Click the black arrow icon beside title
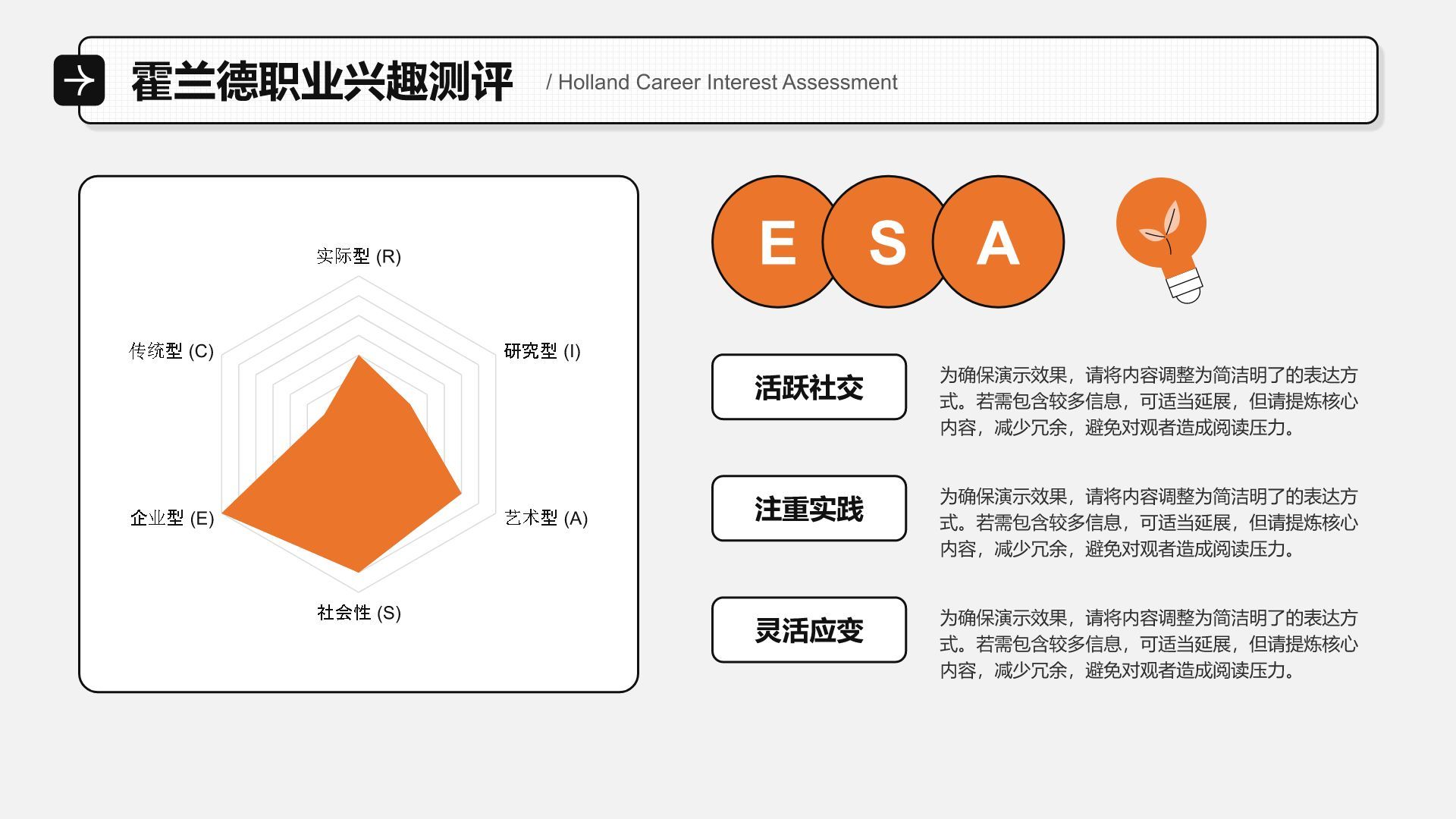Image resolution: width=1456 pixels, height=819 pixels. (x=79, y=80)
